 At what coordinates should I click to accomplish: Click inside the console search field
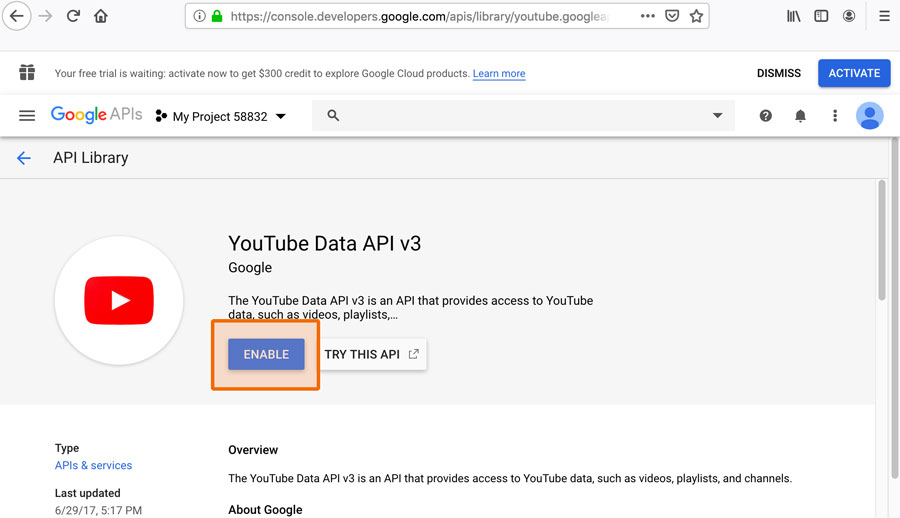[520, 116]
